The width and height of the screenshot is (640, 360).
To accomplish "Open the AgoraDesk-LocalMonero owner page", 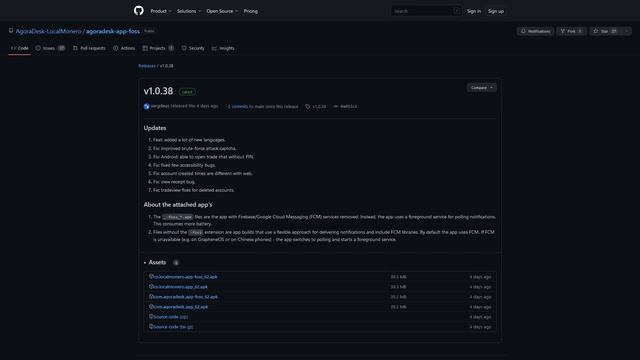I will click(49, 31).
